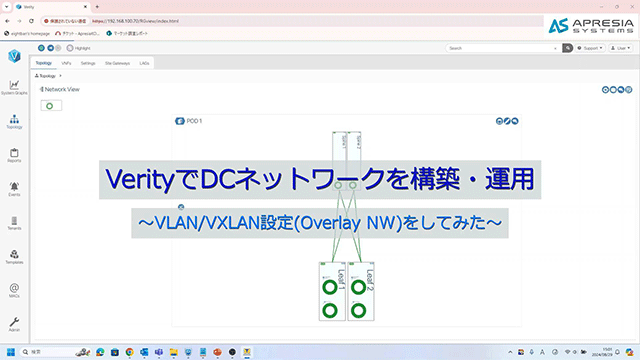
Task: Click third Network View toolbar icon
Action: (621, 90)
